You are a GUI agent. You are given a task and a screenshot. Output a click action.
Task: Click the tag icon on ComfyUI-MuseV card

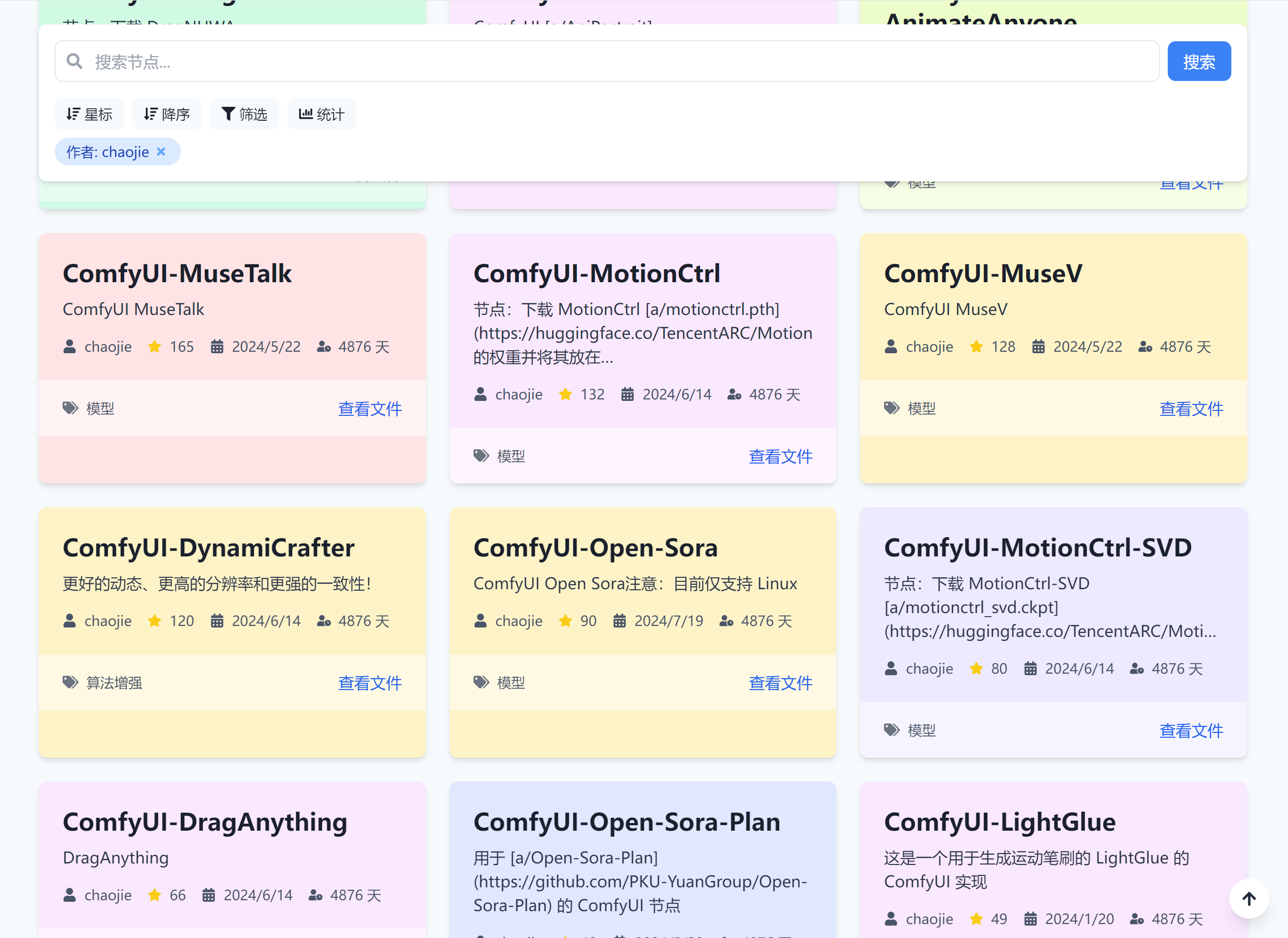[892, 408]
